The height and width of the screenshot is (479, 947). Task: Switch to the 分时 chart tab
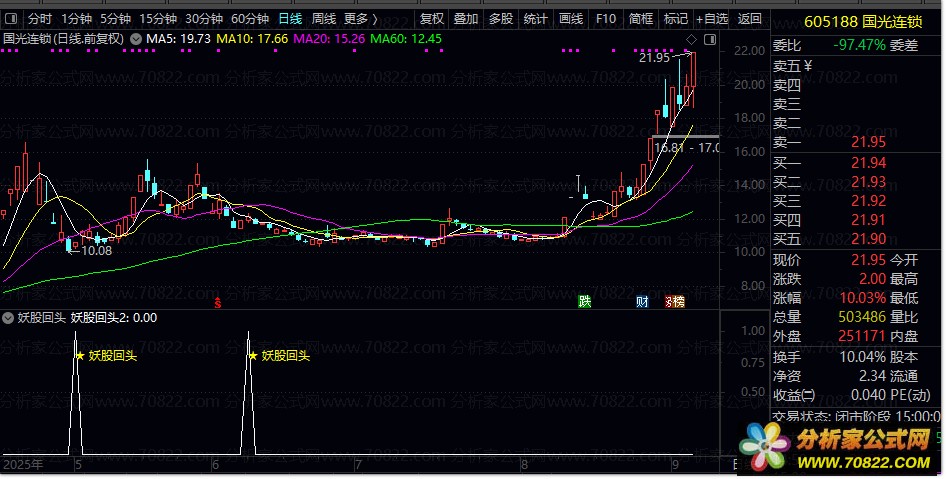(x=40, y=19)
